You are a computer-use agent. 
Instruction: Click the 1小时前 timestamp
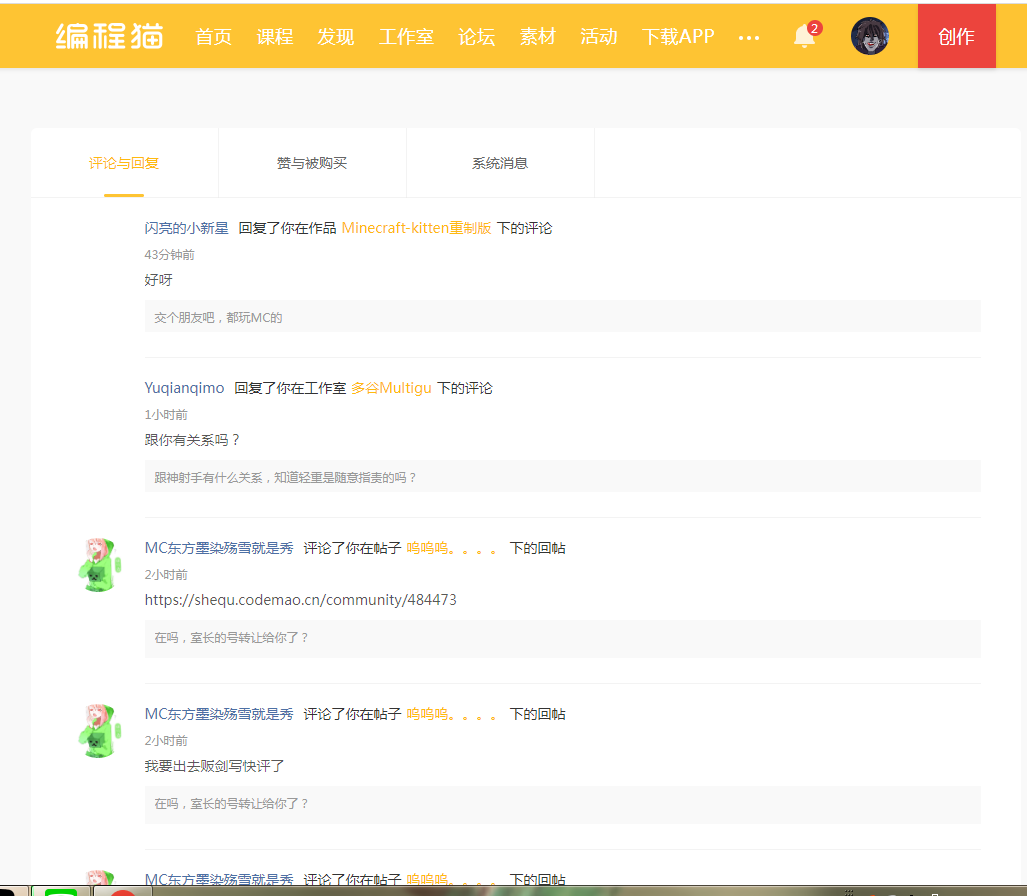[166, 415]
